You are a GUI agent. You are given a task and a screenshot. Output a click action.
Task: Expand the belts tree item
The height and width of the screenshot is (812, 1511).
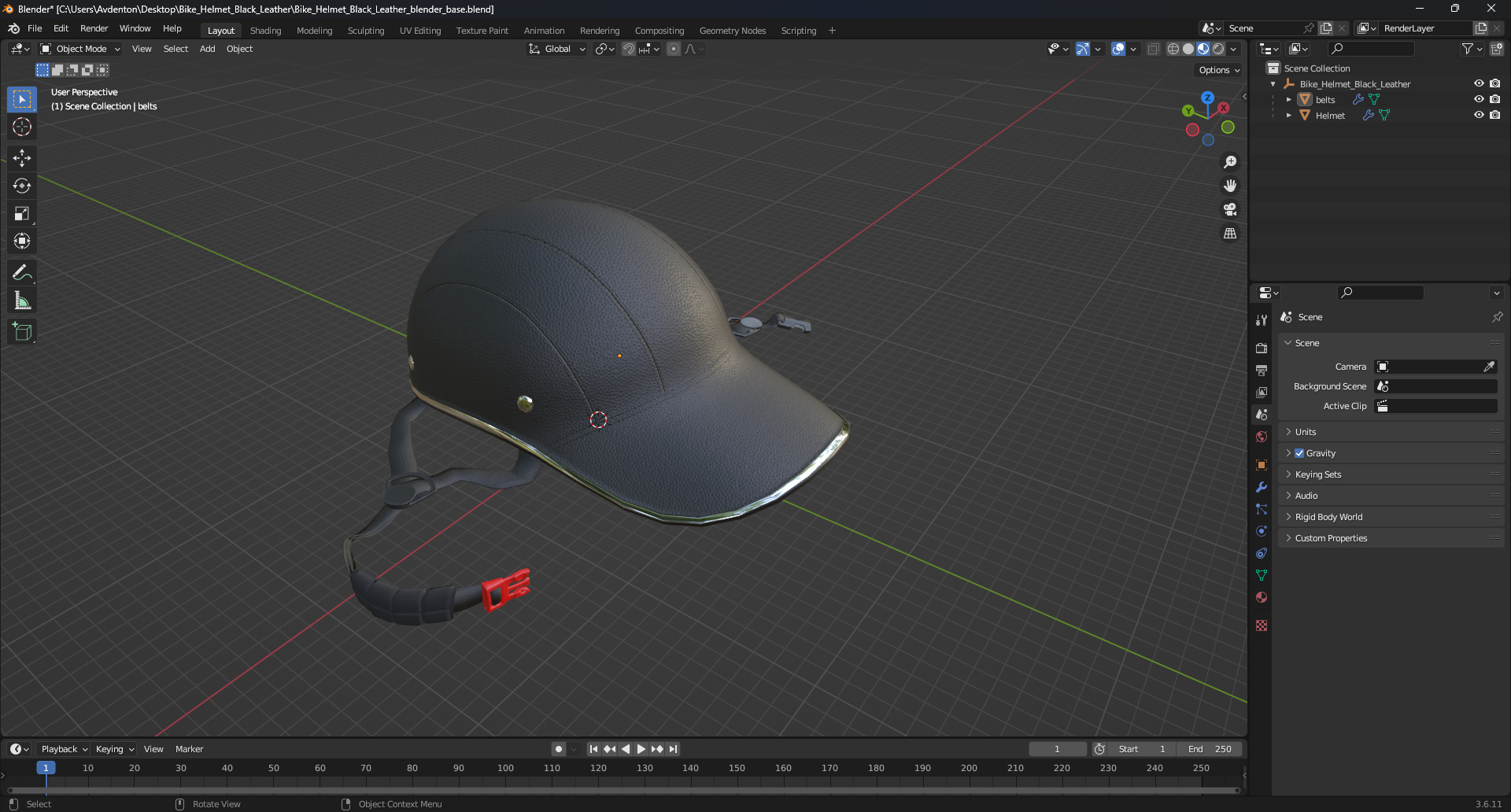(1288, 100)
